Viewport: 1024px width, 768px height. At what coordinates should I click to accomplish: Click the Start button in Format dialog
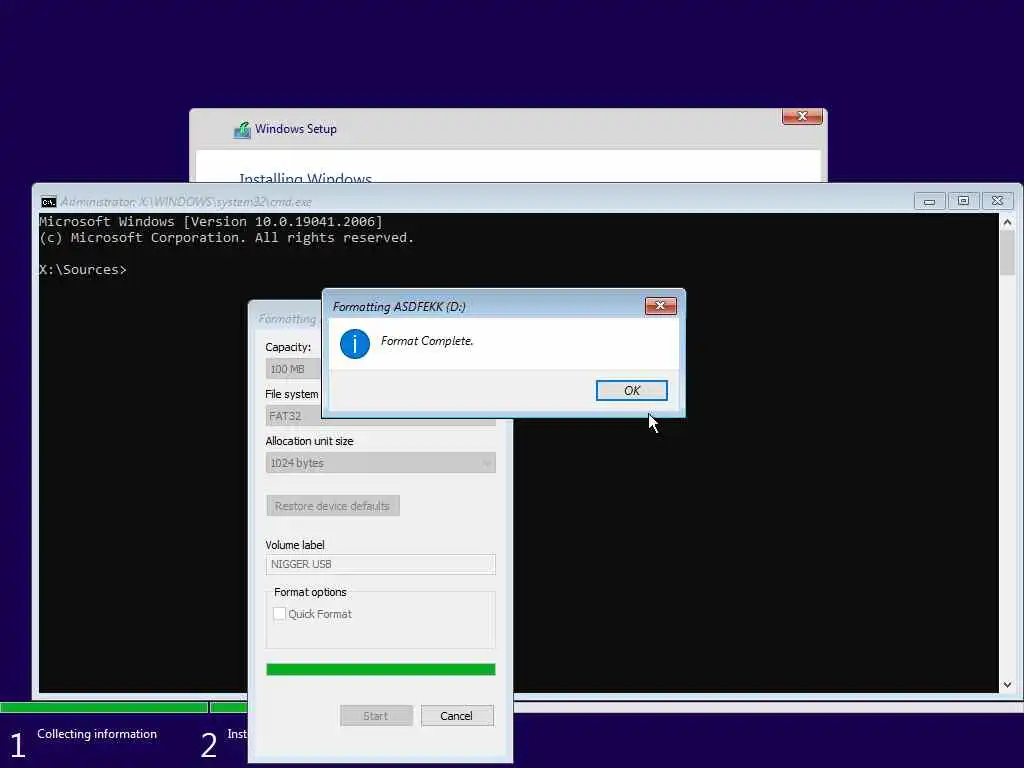pos(376,716)
